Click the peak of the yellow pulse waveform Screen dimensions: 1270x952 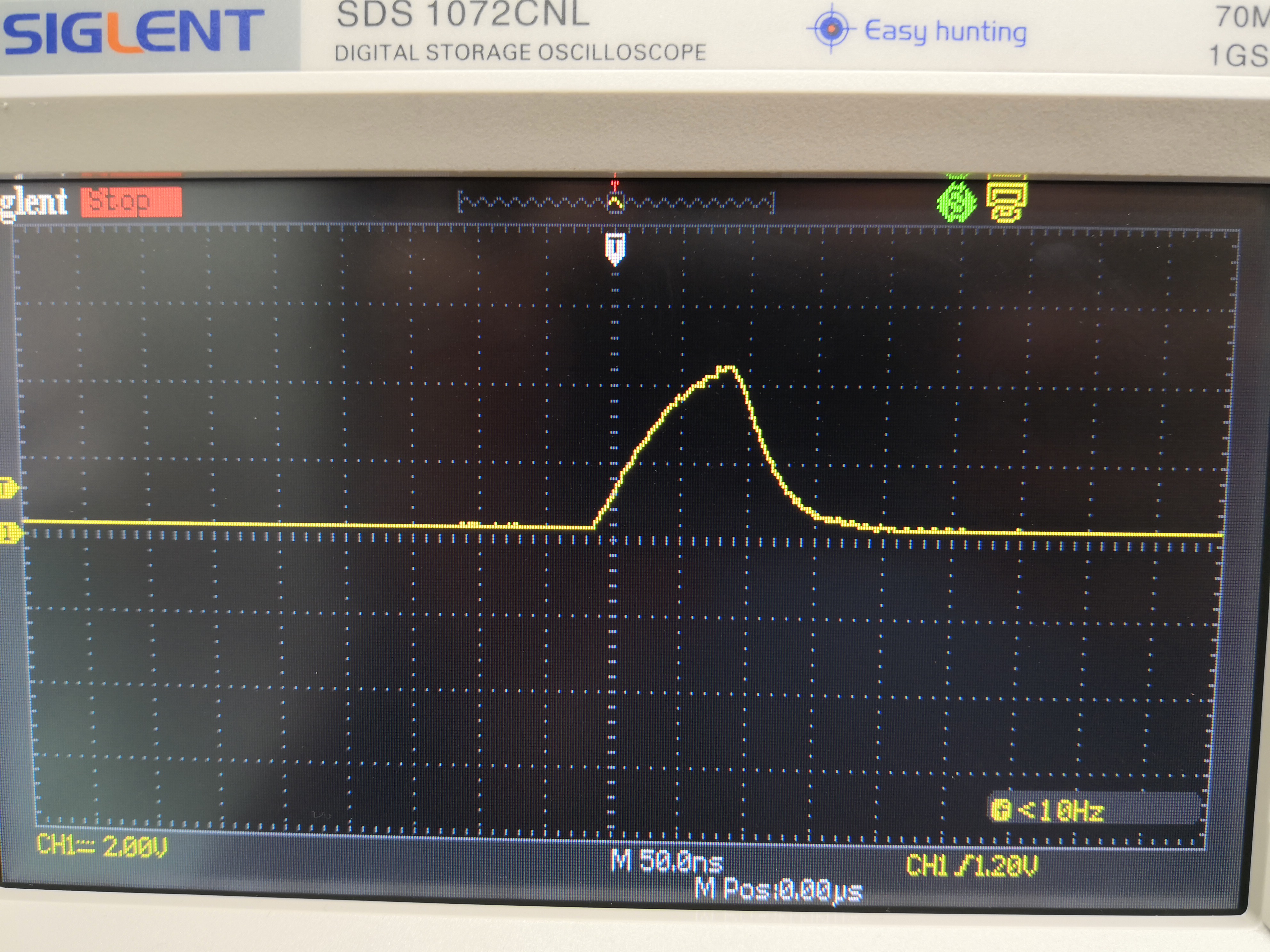[x=726, y=369]
